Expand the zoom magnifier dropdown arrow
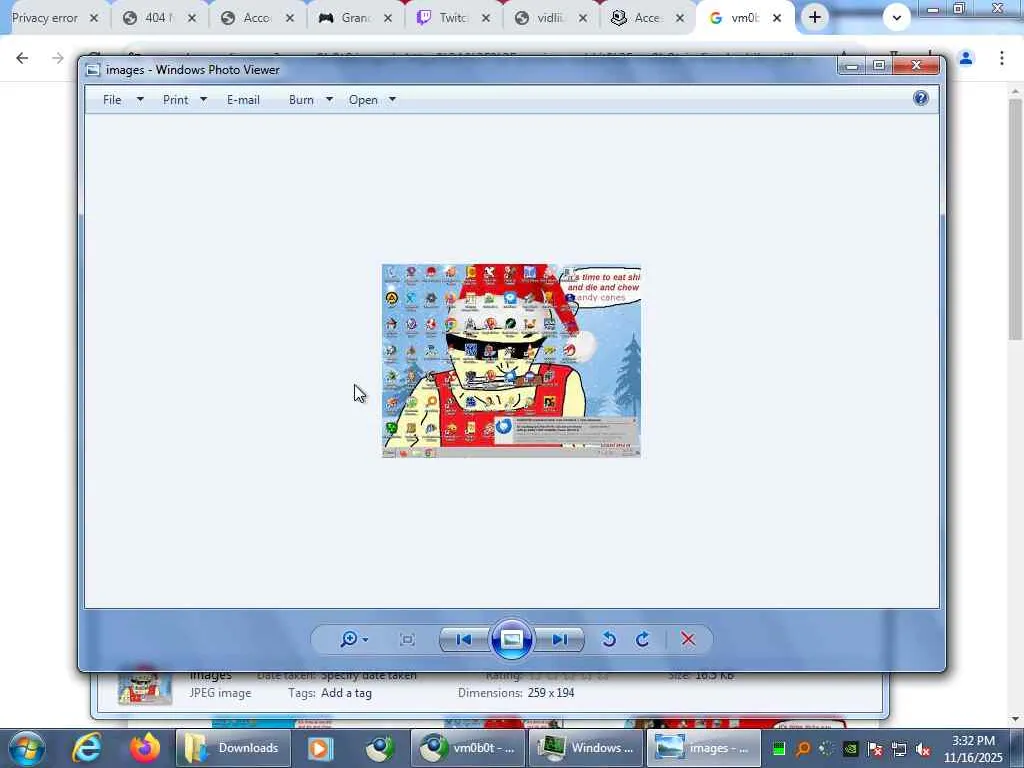The width and height of the screenshot is (1024, 768). click(x=365, y=640)
